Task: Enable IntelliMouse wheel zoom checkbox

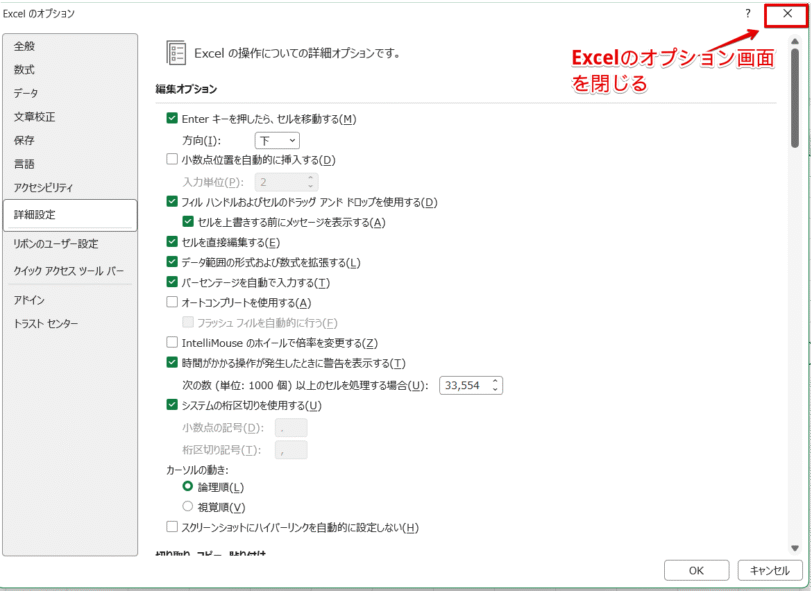Action: [172, 342]
